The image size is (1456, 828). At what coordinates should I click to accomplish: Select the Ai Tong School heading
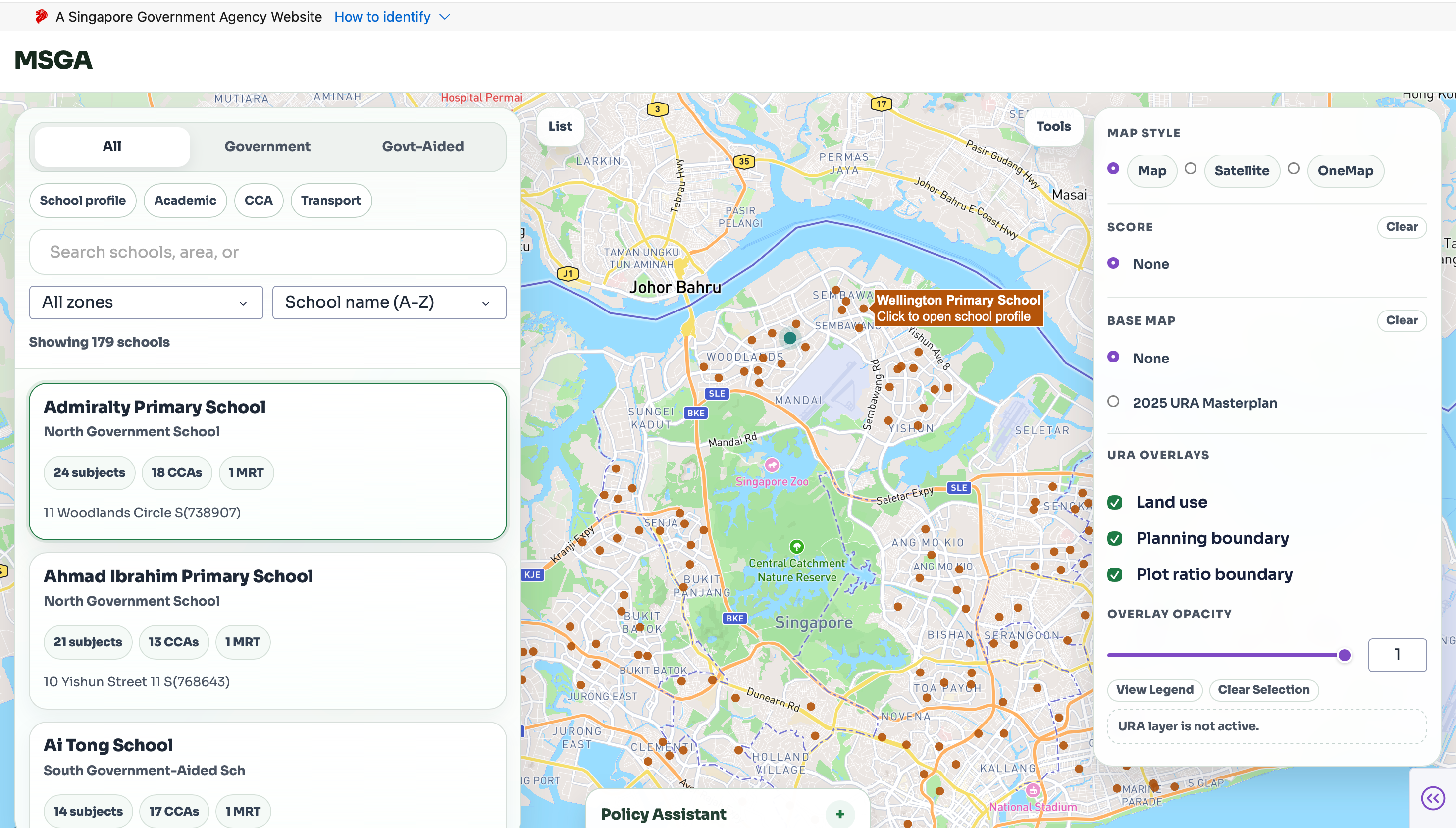click(x=108, y=745)
